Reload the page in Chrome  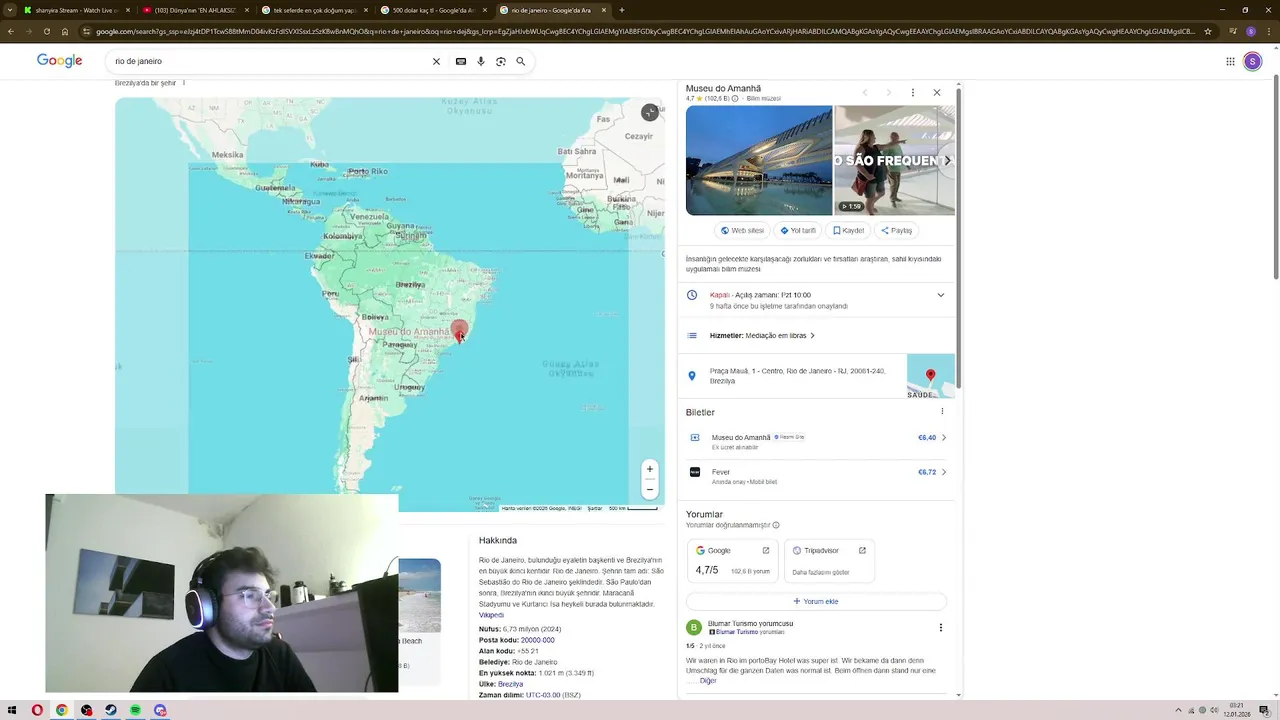pos(46,31)
